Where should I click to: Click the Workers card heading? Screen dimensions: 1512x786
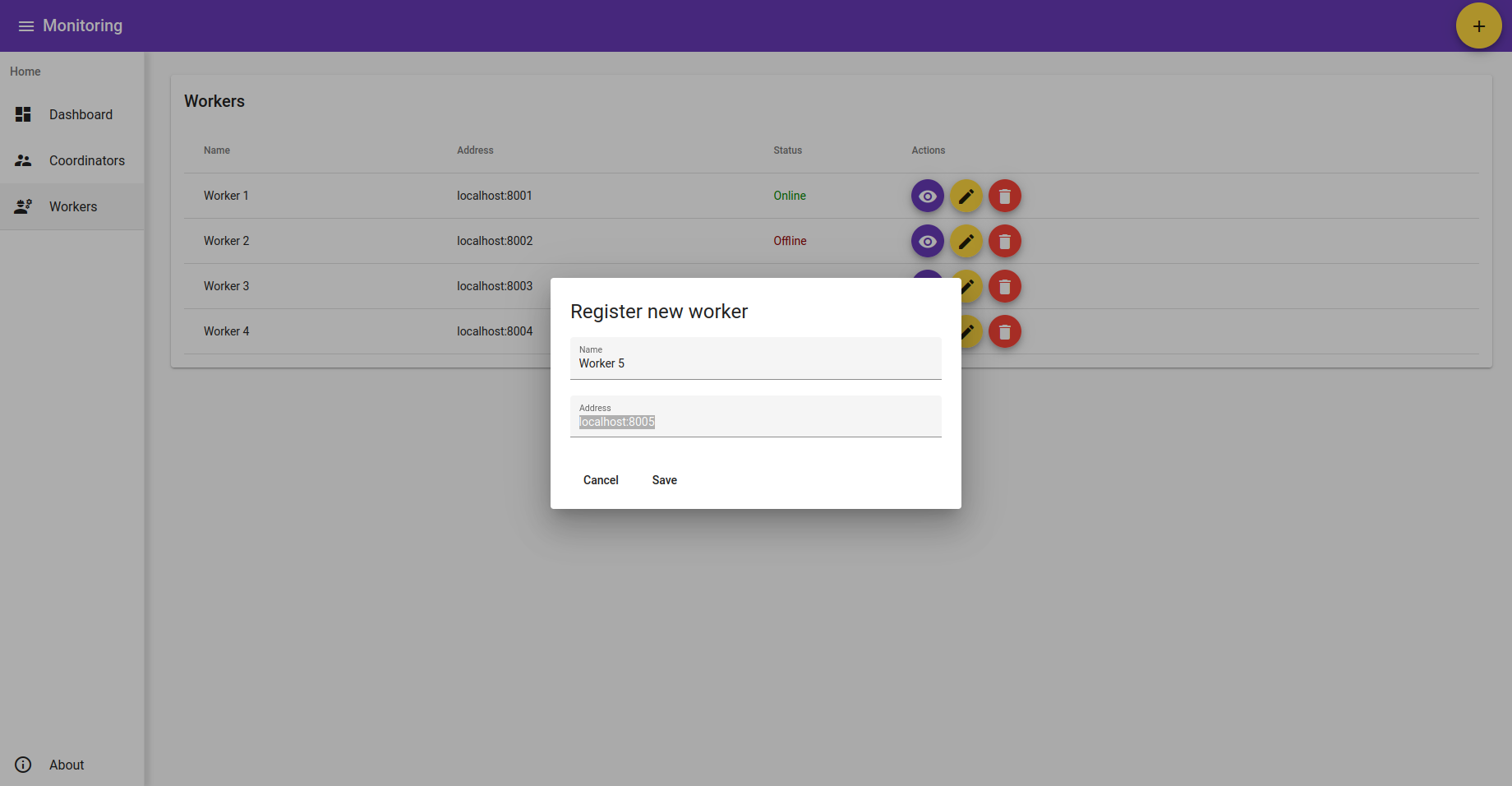click(x=214, y=101)
